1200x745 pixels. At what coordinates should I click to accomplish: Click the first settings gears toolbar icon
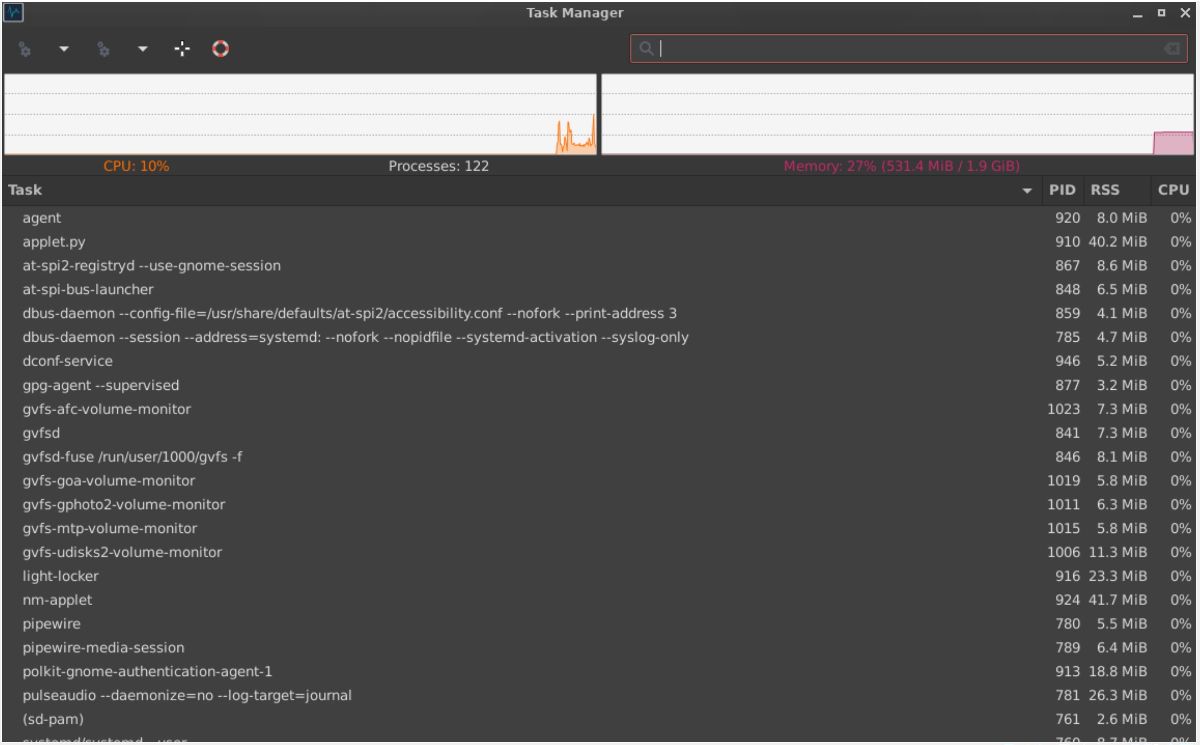(x=23, y=48)
